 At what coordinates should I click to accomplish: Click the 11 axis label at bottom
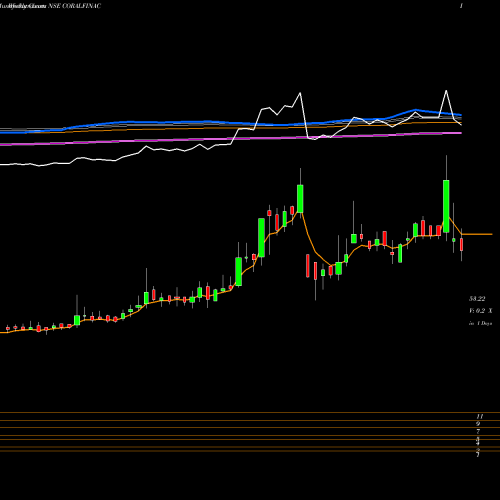480,416
